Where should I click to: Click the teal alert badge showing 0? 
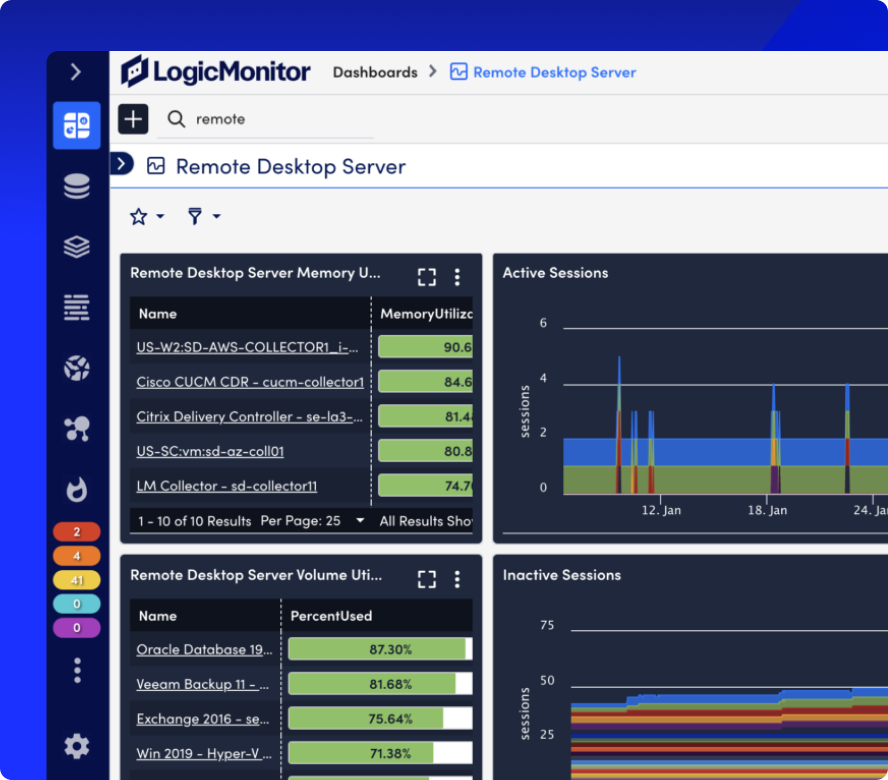tap(76, 604)
